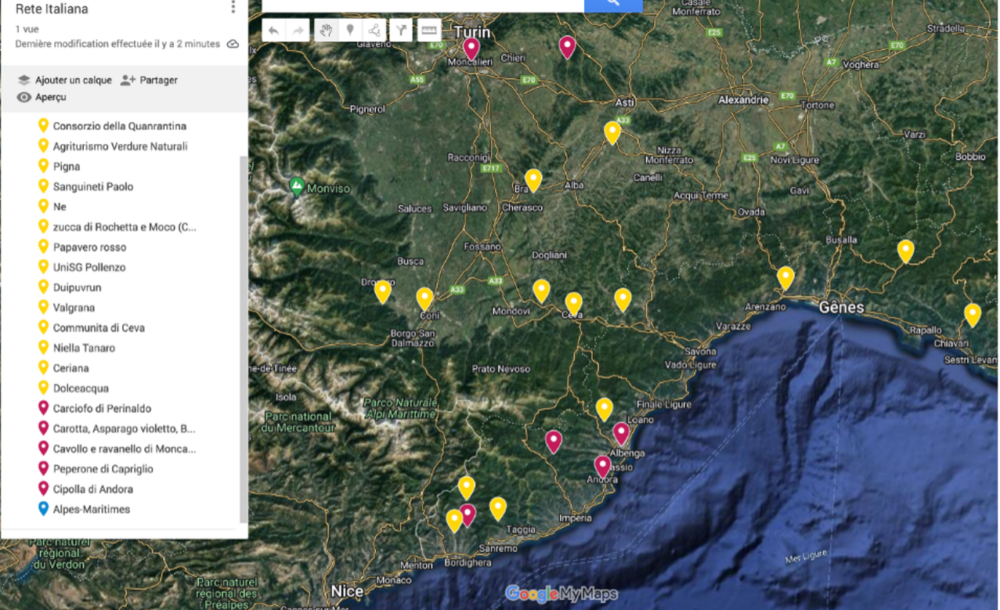Select Carotta, Asparago violetto list entry
Image resolution: width=1000 pixels, height=610 pixels.
tap(124, 429)
